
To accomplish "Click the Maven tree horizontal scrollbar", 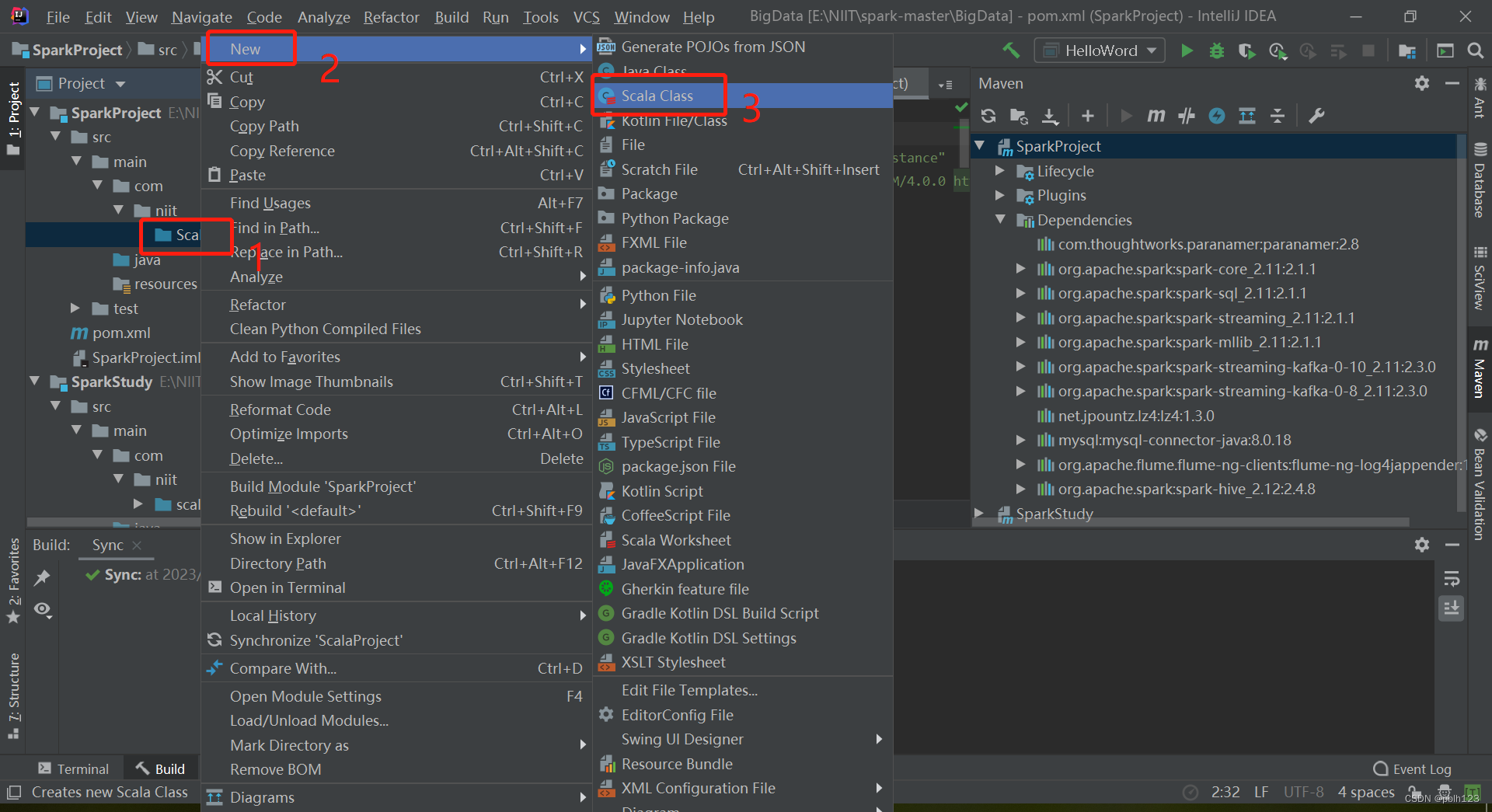I will point(1190,522).
